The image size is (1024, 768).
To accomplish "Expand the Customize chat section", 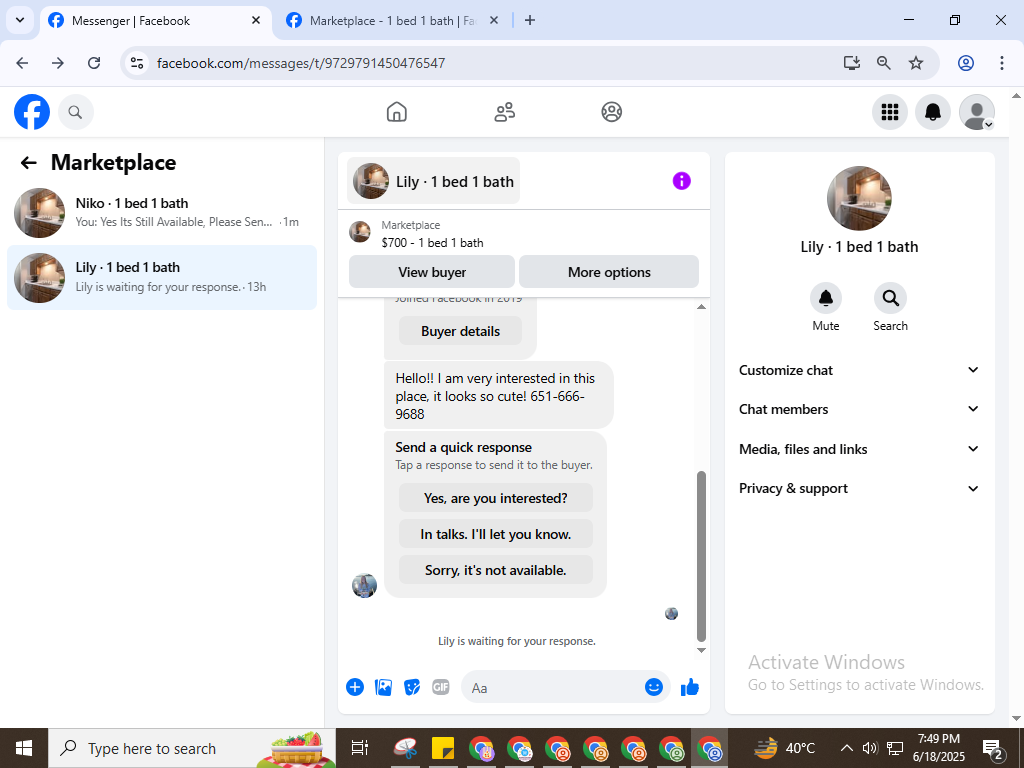I will (x=859, y=370).
